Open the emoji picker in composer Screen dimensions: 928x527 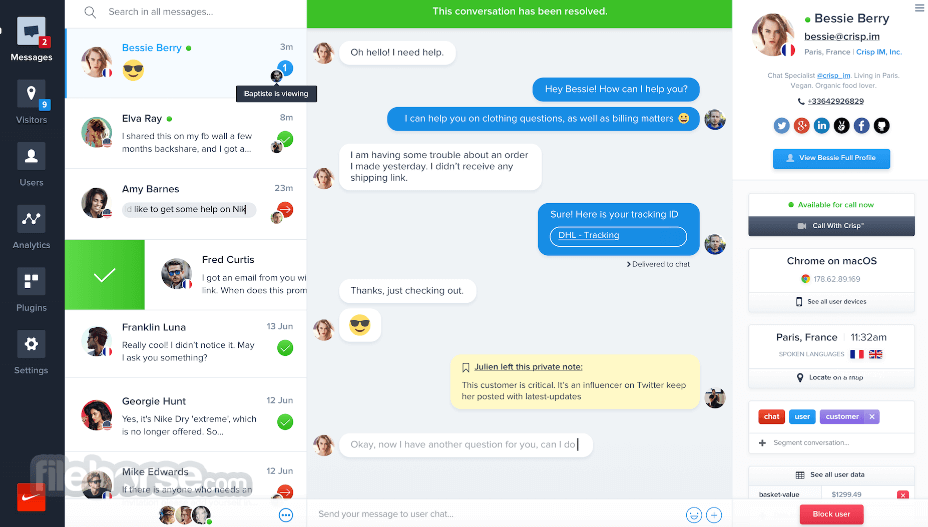[694, 515]
